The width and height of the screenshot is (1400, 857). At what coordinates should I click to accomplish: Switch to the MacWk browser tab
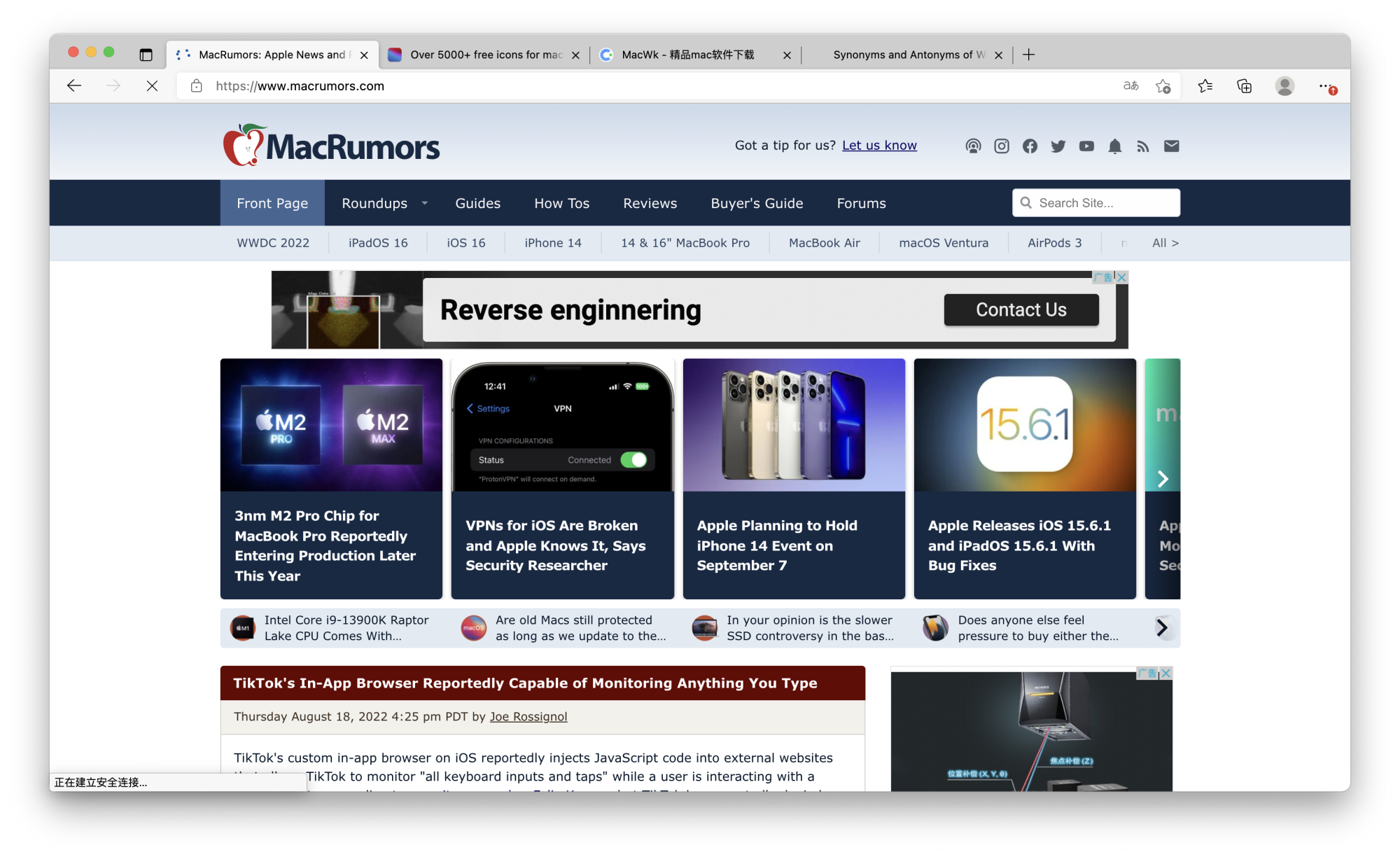point(687,55)
